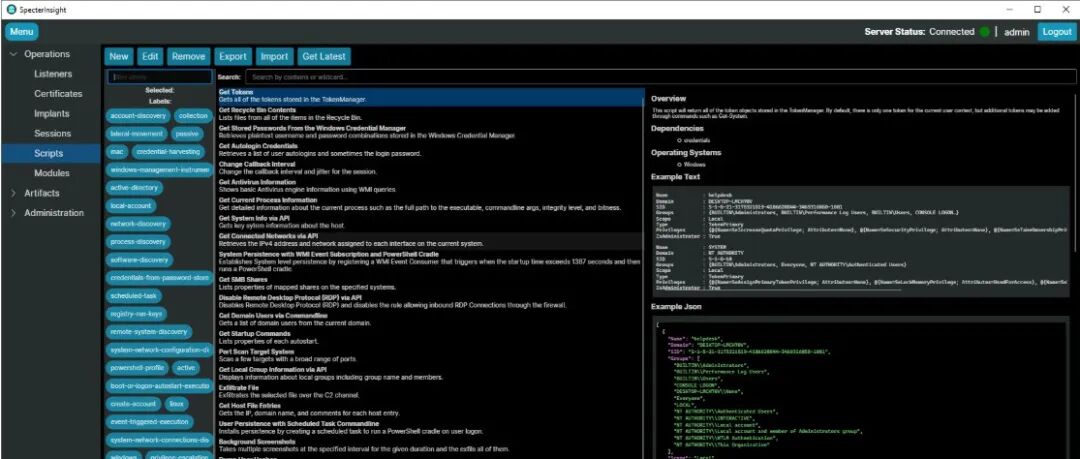Select Get Stored Passwords From Credential Manager
This screenshot has height=459, width=1080.
click(x=430, y=132)
